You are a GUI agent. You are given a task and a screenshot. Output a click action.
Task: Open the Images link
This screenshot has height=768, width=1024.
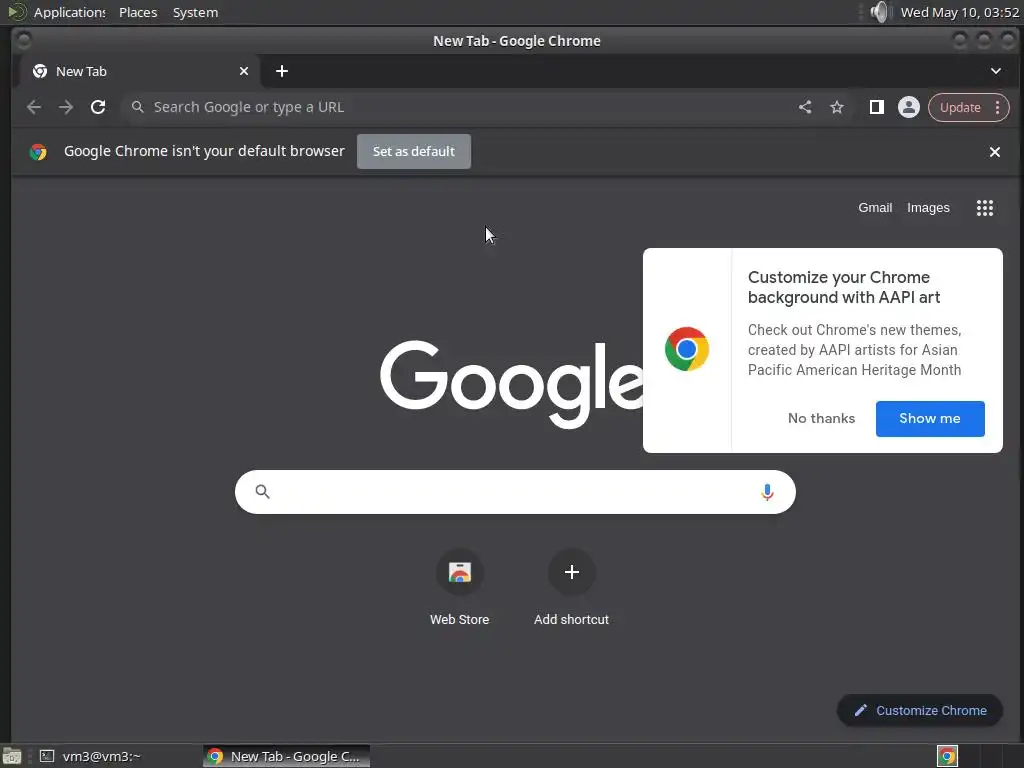(x=927, y=208)
